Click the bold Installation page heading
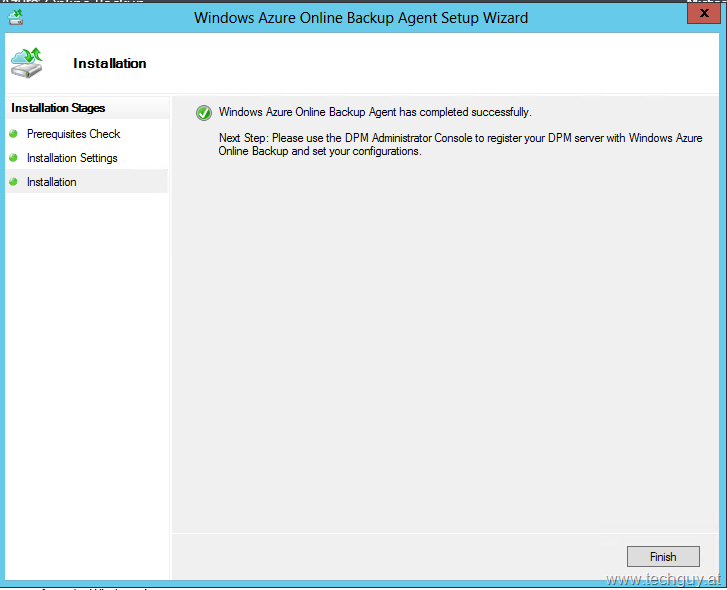The width and height of the screenshot is (727, 590). point(110,63)
